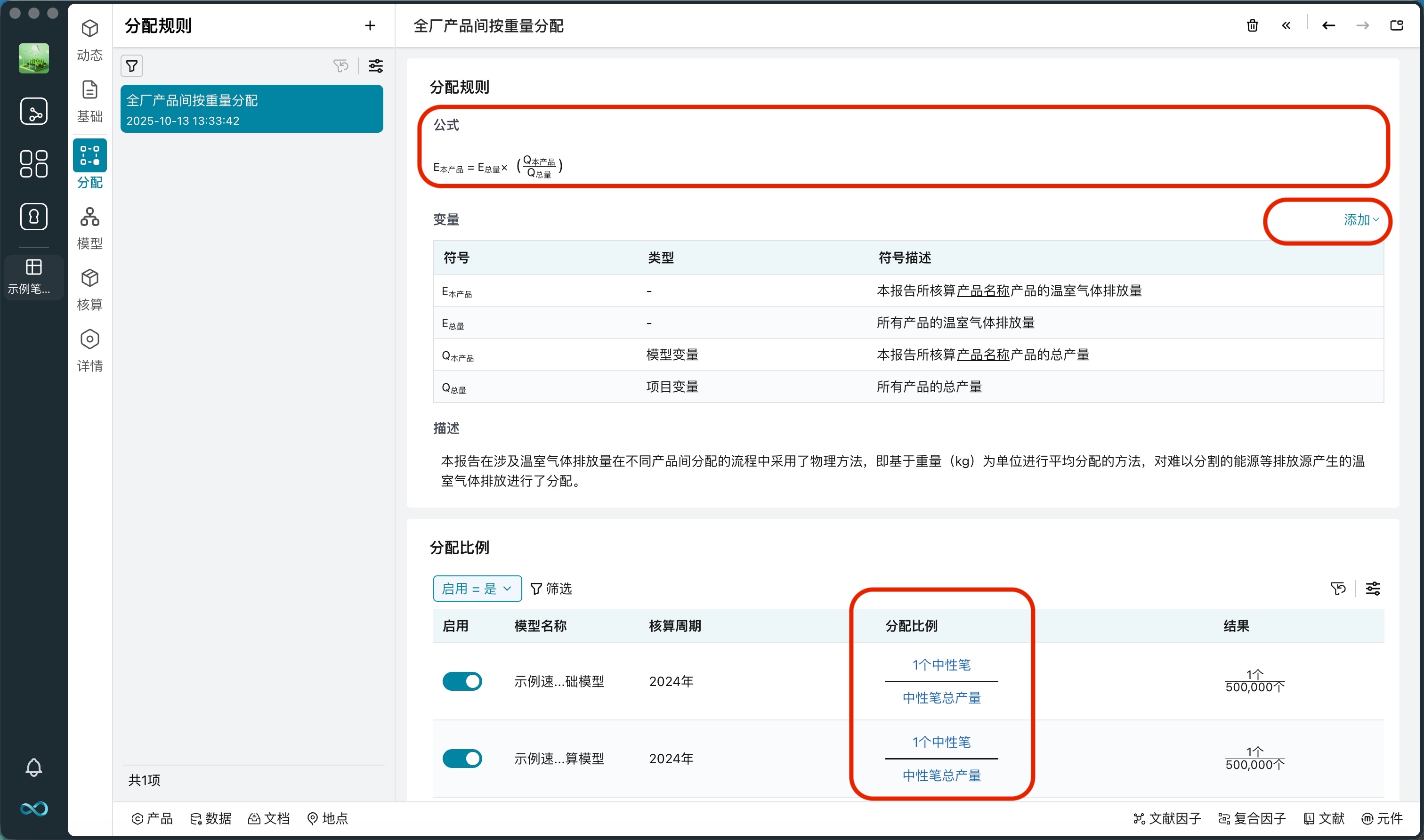Open the 中性笔总产量 link in 分配比例
1424x840 pixels.
(x=941, y=698)
